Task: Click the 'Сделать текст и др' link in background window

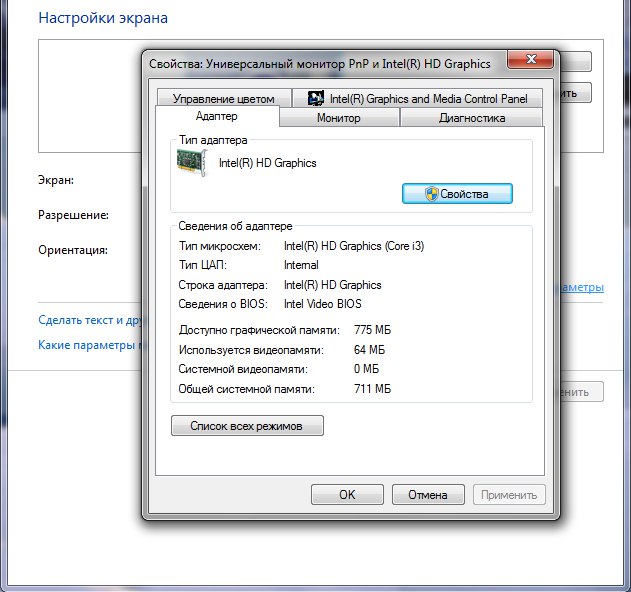Action: (90, 320)
